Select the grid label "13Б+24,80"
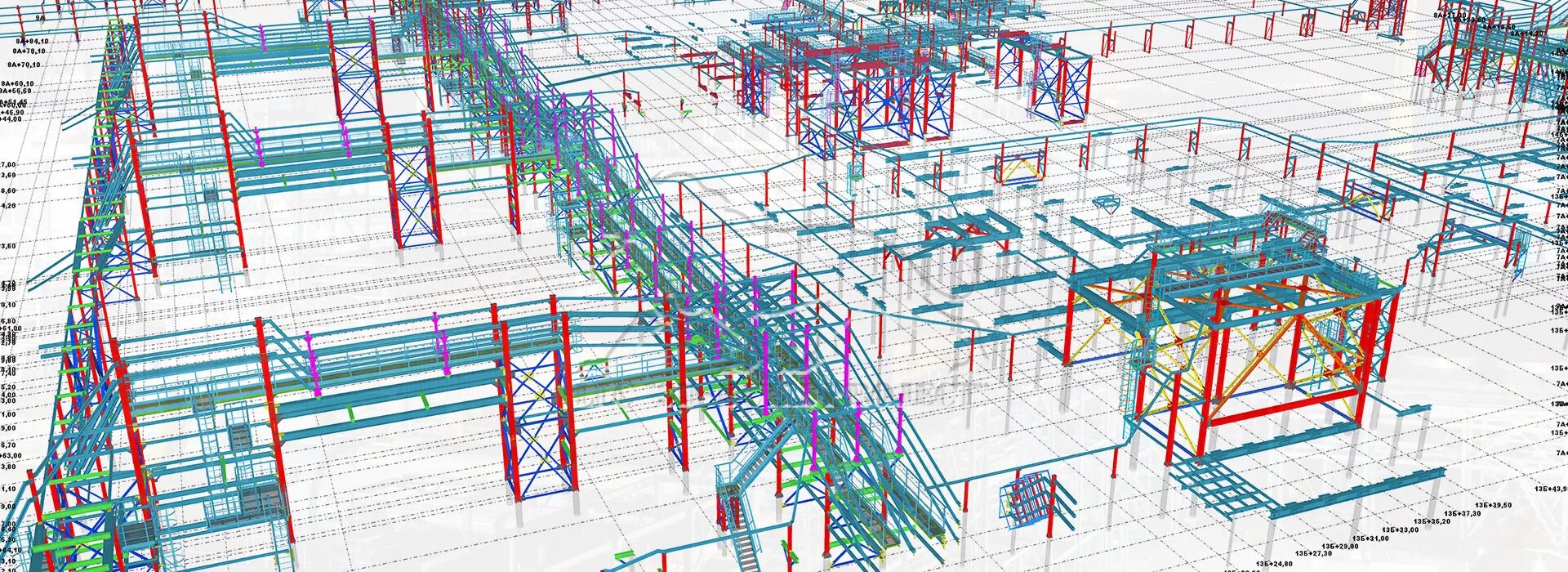The width and height of the screenshot is (1568, 572). tap(1274, 564)
